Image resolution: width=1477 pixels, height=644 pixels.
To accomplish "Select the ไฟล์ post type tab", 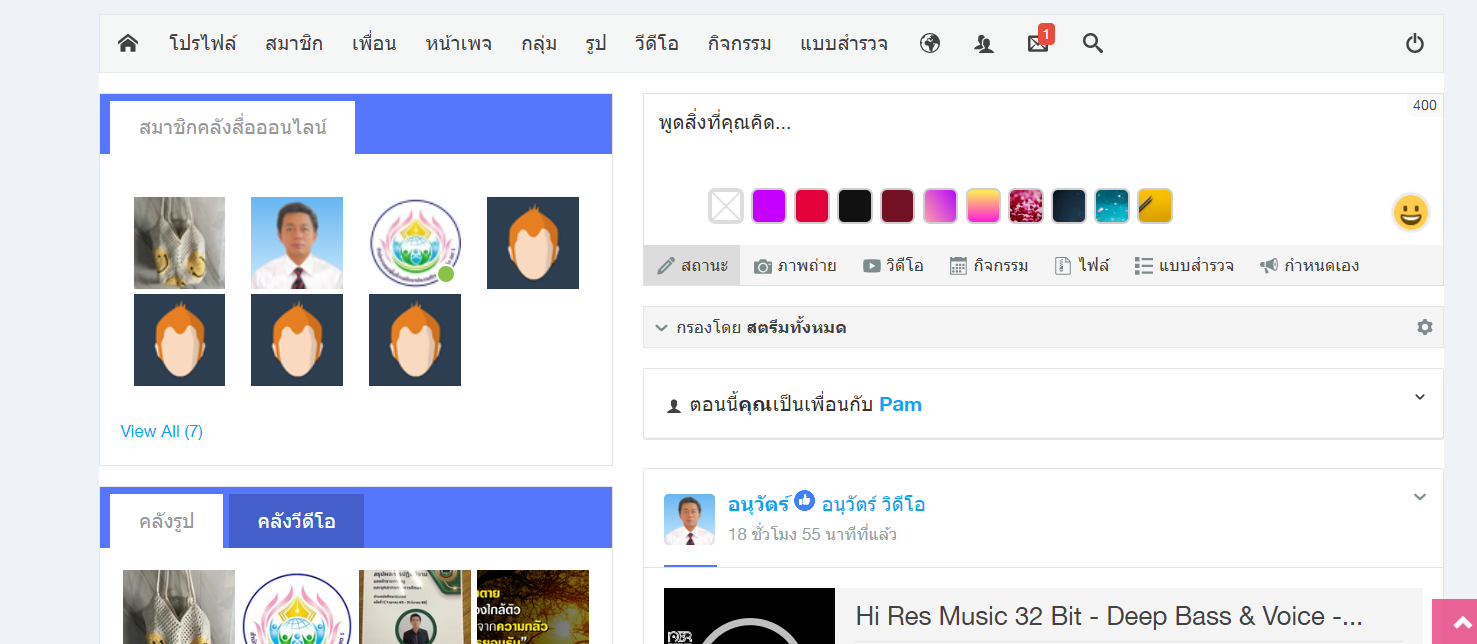I will click(1082, 265).
